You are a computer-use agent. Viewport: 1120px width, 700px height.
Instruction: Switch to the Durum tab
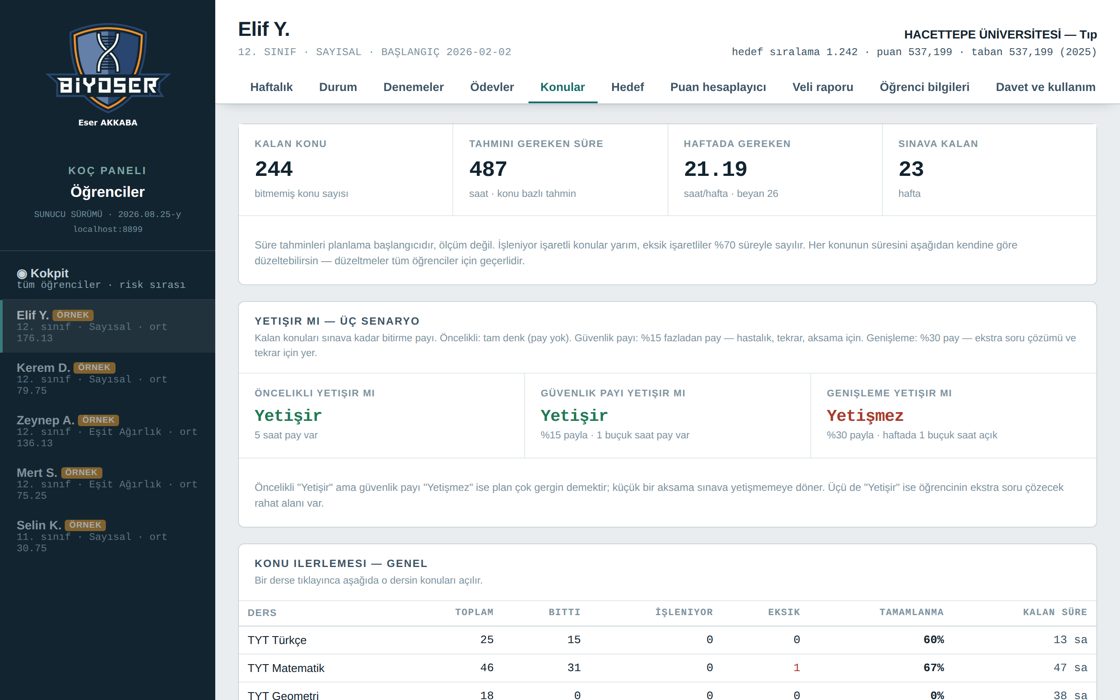point(338,87)
